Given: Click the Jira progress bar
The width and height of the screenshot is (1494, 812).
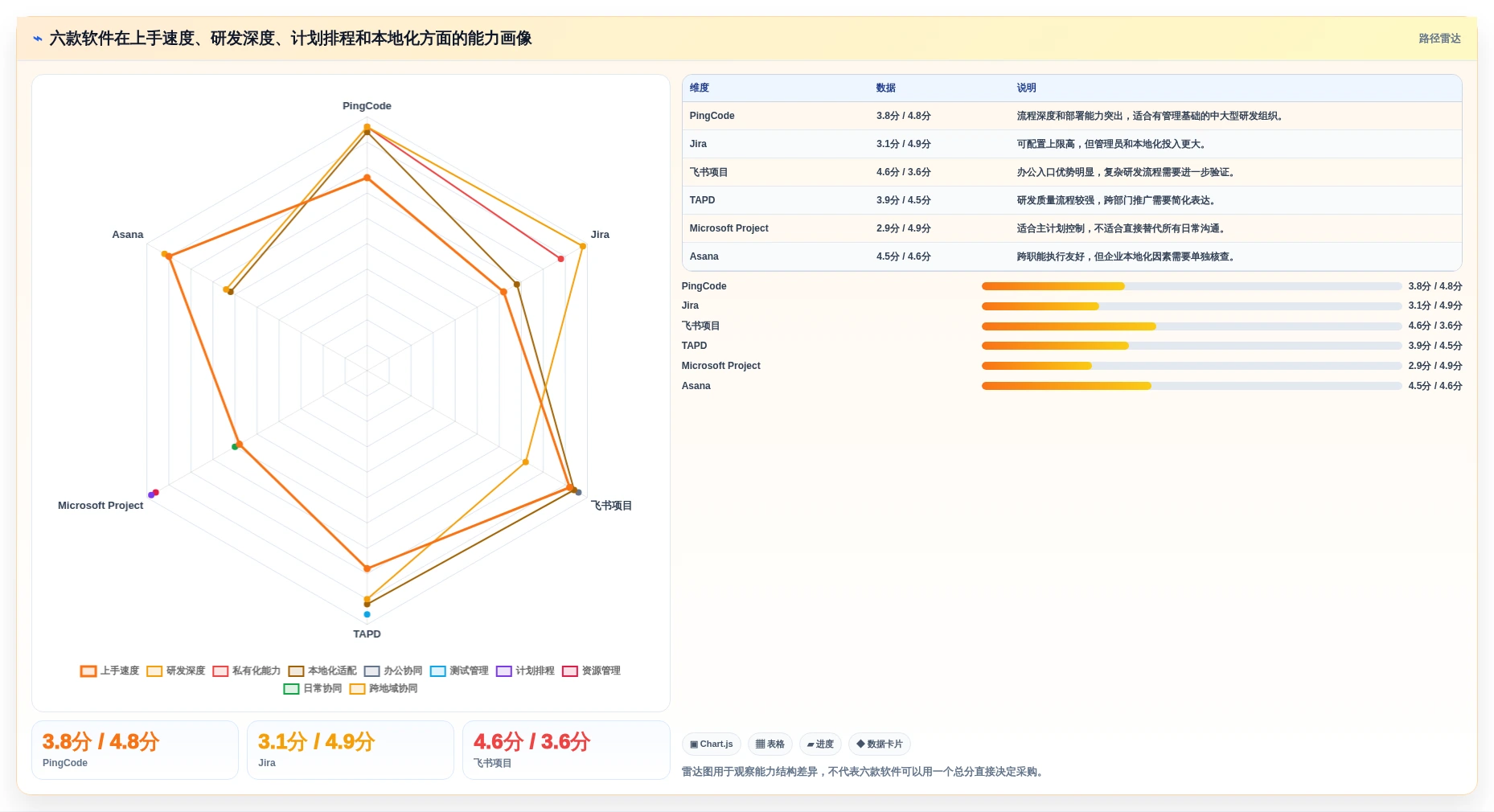Looking at the screenshot, I should (x=1192, y=306).
